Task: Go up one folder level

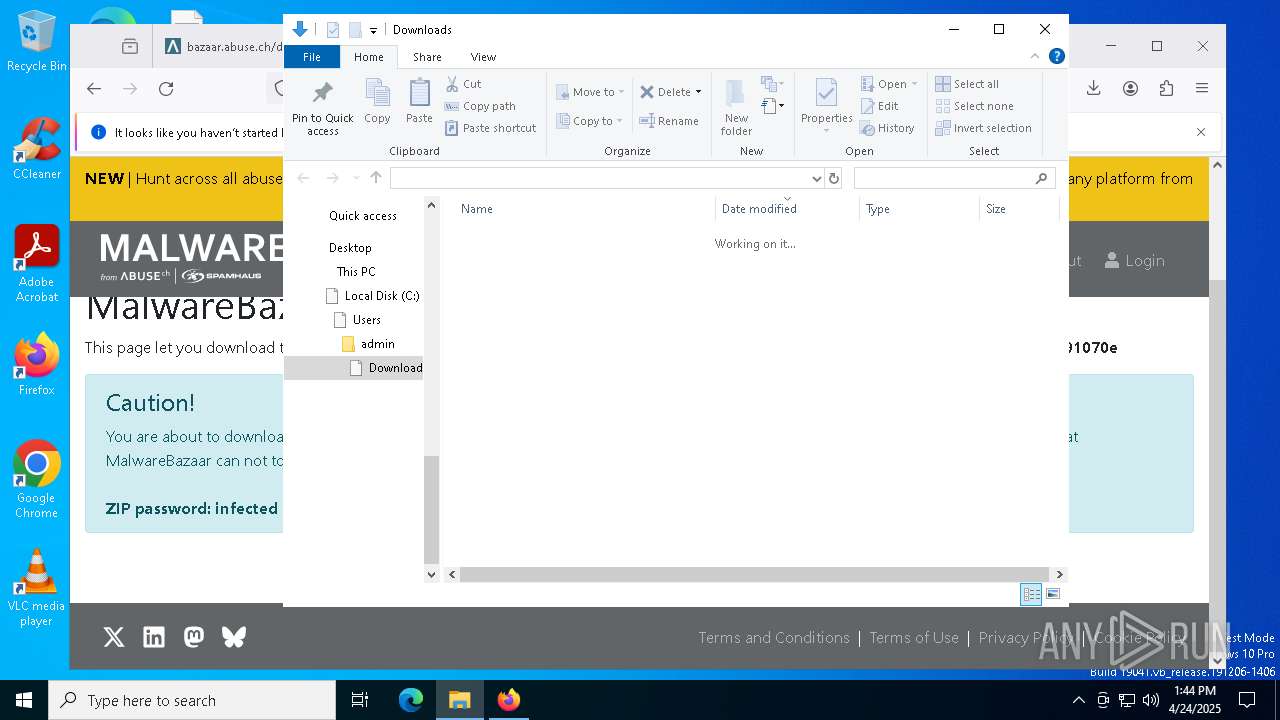Action: (376, 178)
